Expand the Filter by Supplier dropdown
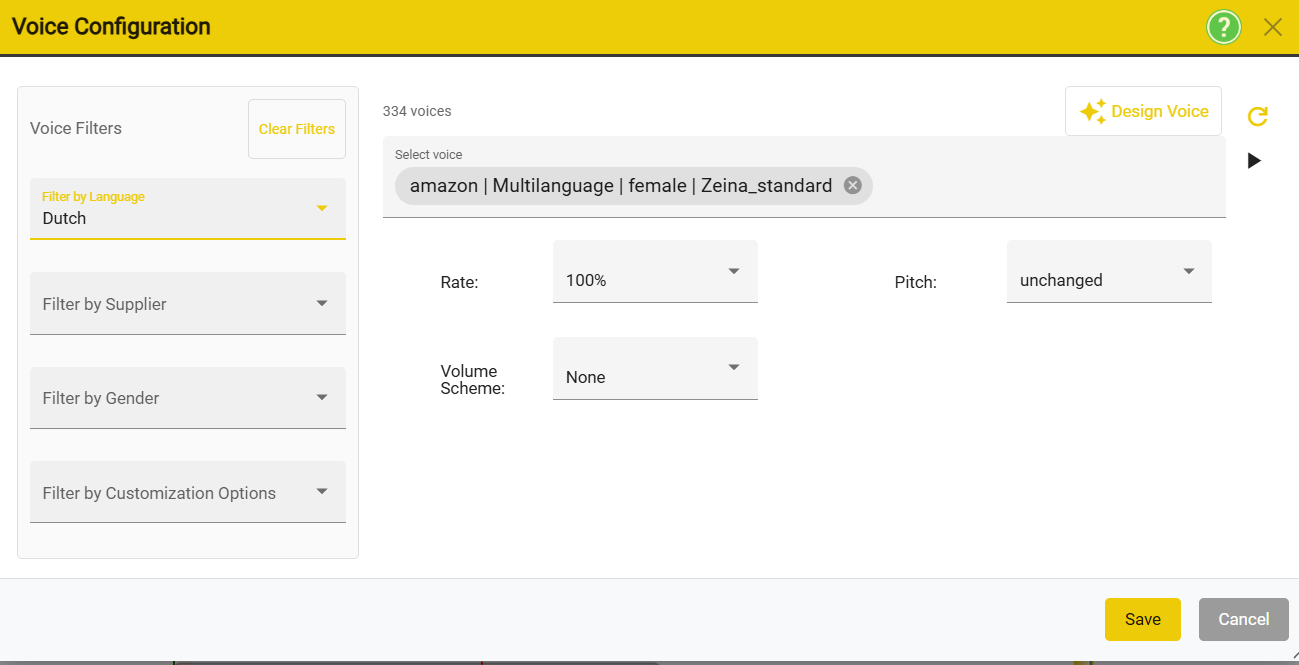 (x=188, y=303)
